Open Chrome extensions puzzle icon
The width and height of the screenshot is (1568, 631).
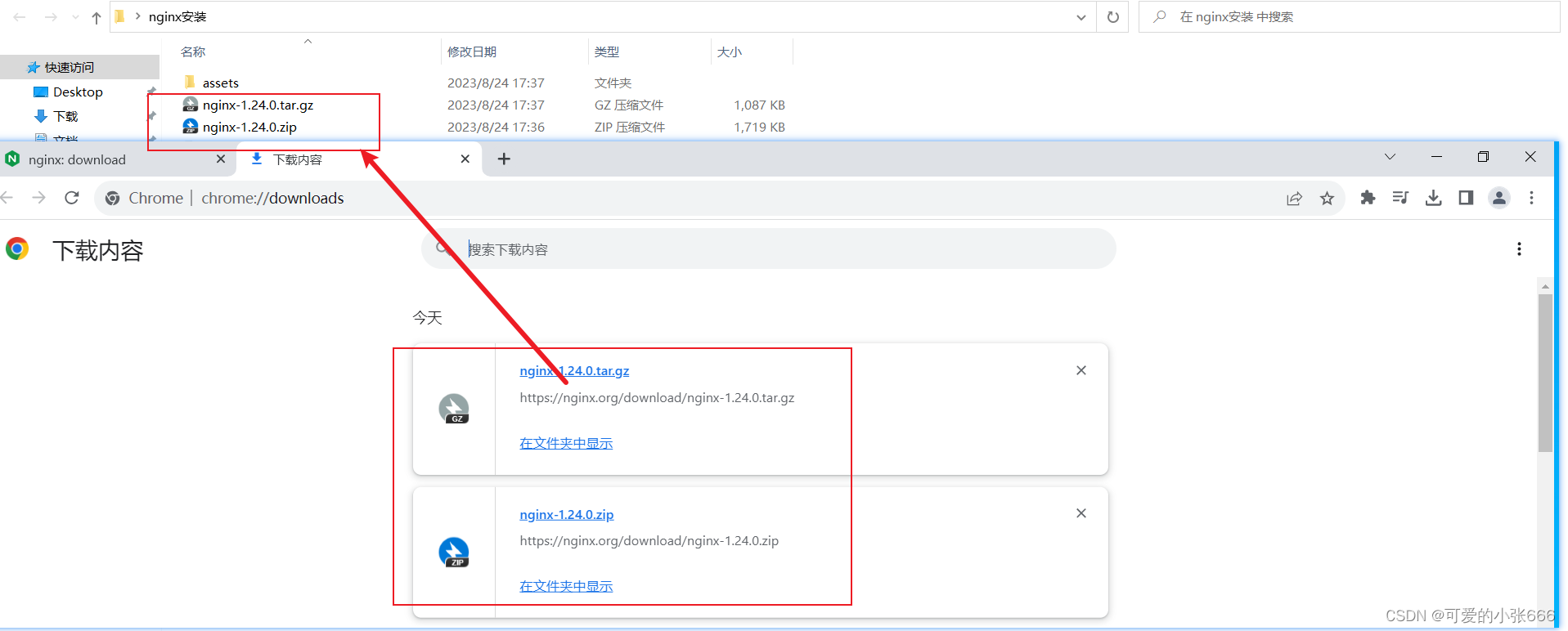1368,198
